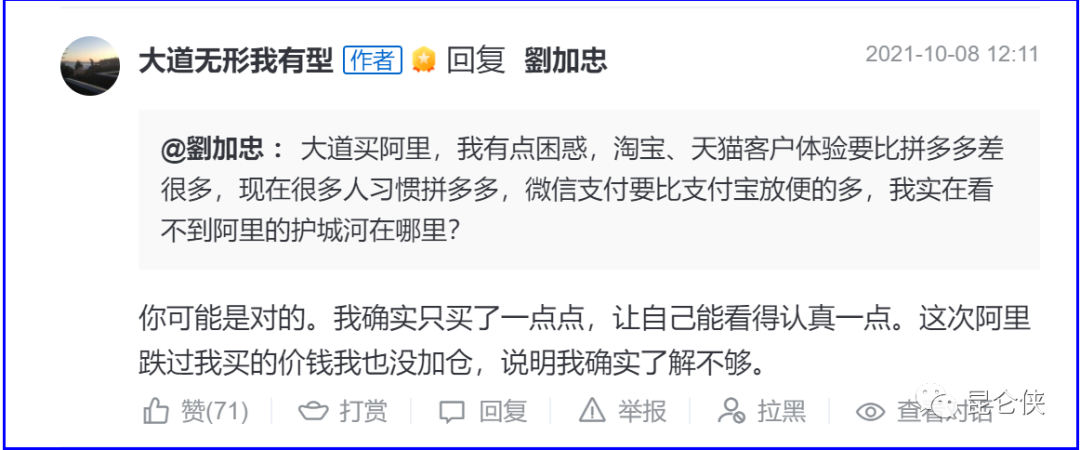1080x450 pixels.
Task: Open the commenter's profile avatar
Action: (x=91, y=65)
